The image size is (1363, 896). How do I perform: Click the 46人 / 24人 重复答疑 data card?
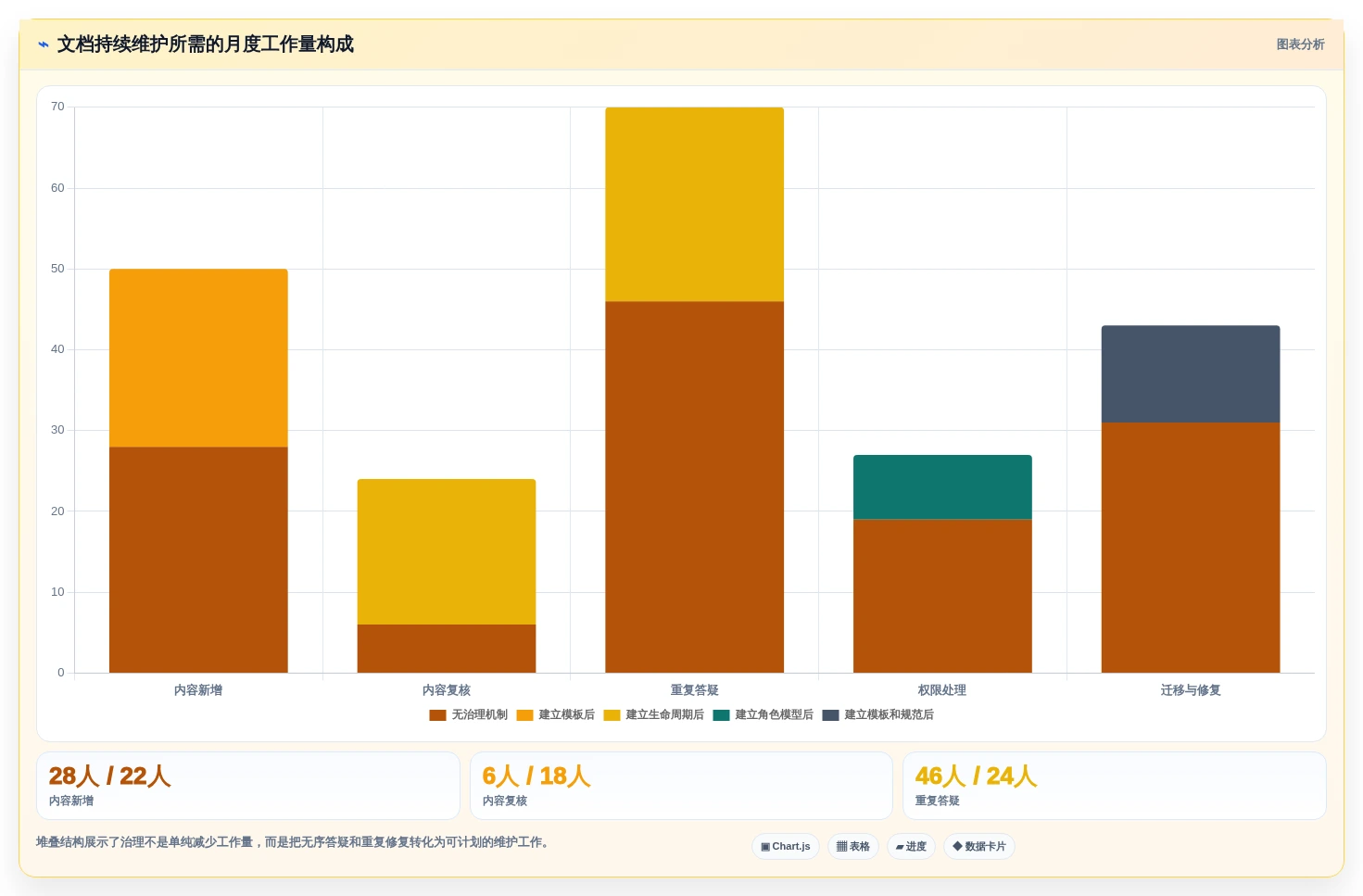tap(1115, 786)
